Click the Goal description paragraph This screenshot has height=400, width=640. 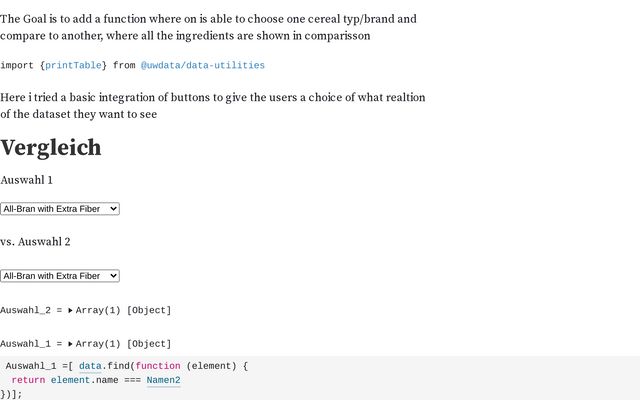click(208, 27)
